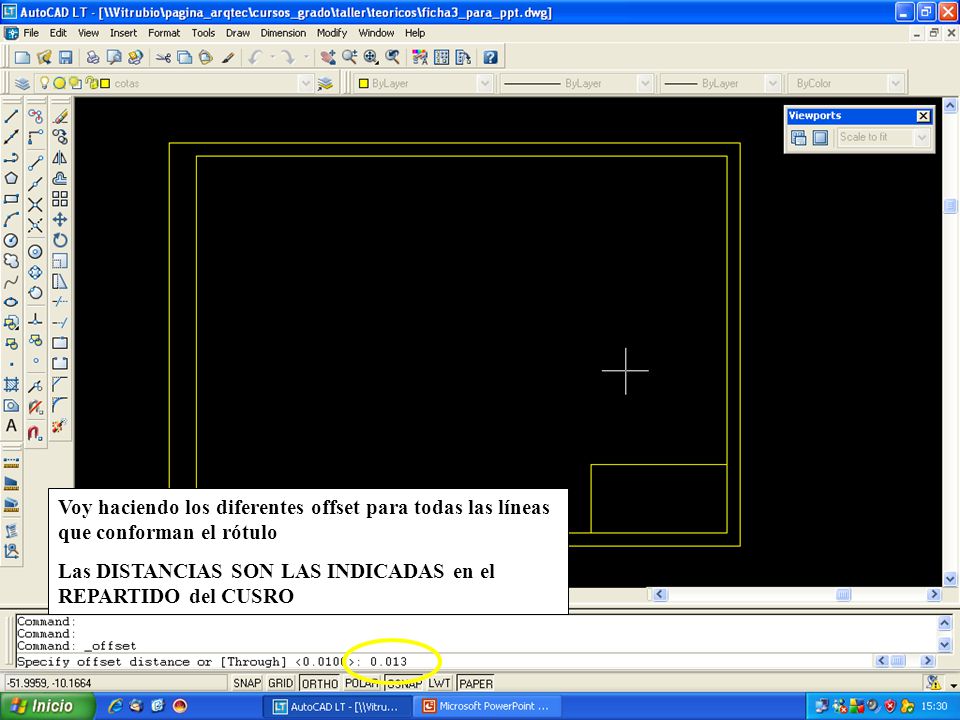Click in the command line offset prompt
The height and width of the screenshot is (720, 960).
[x=444, y=662]
